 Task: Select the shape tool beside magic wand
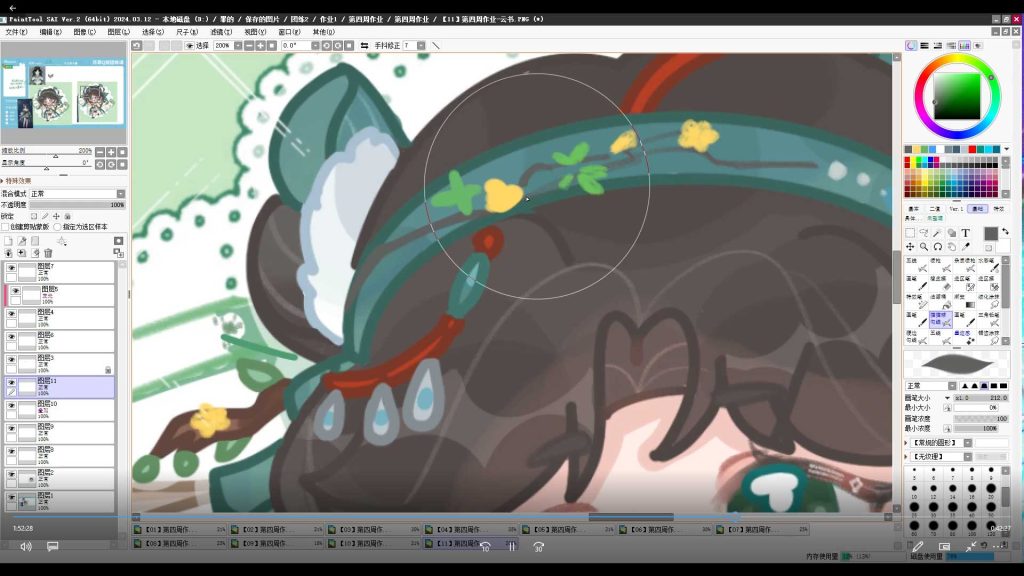coord(952,232)
